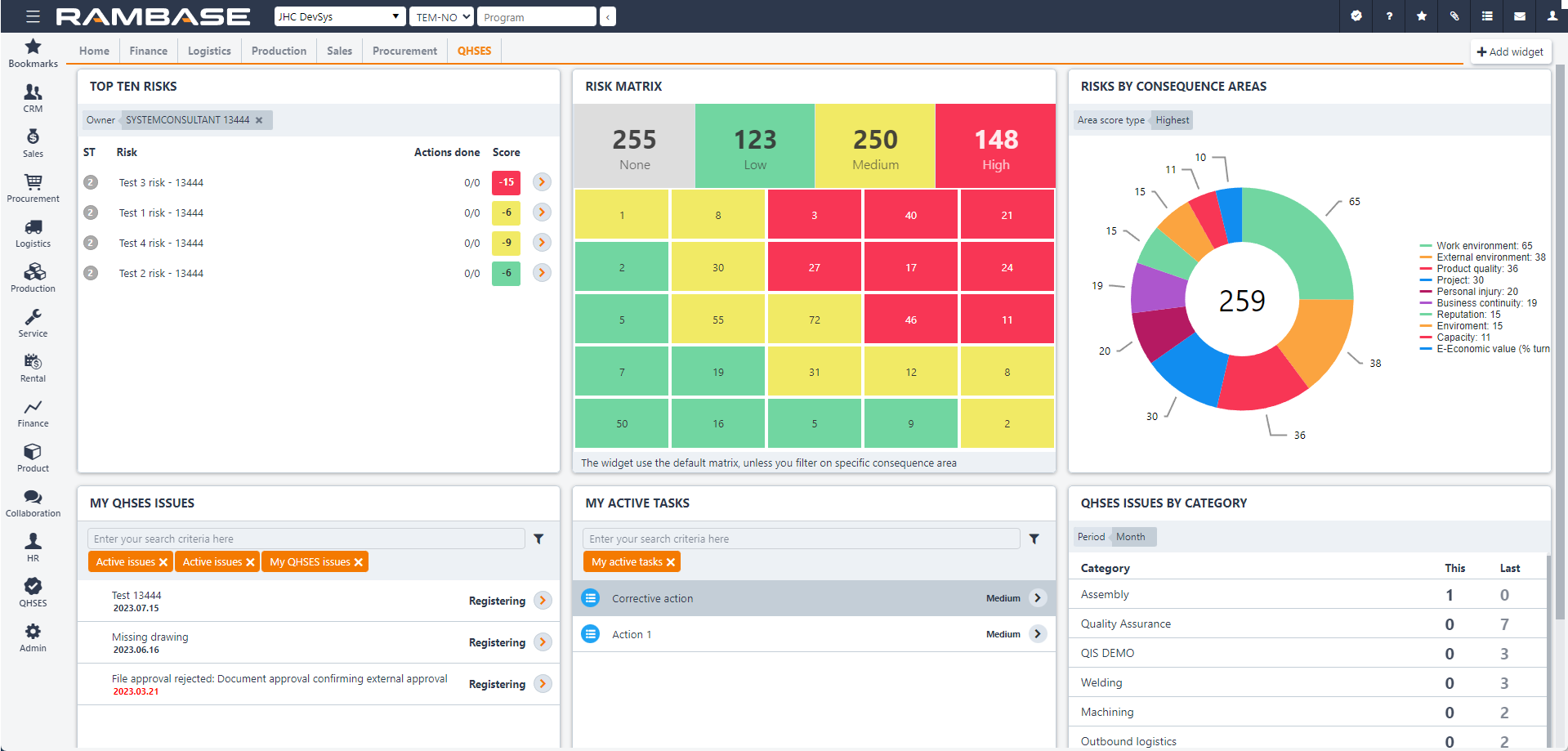Open the paperclip attachments icon in the header
The image size is (1568, 751).
(x=1453, y=16)
